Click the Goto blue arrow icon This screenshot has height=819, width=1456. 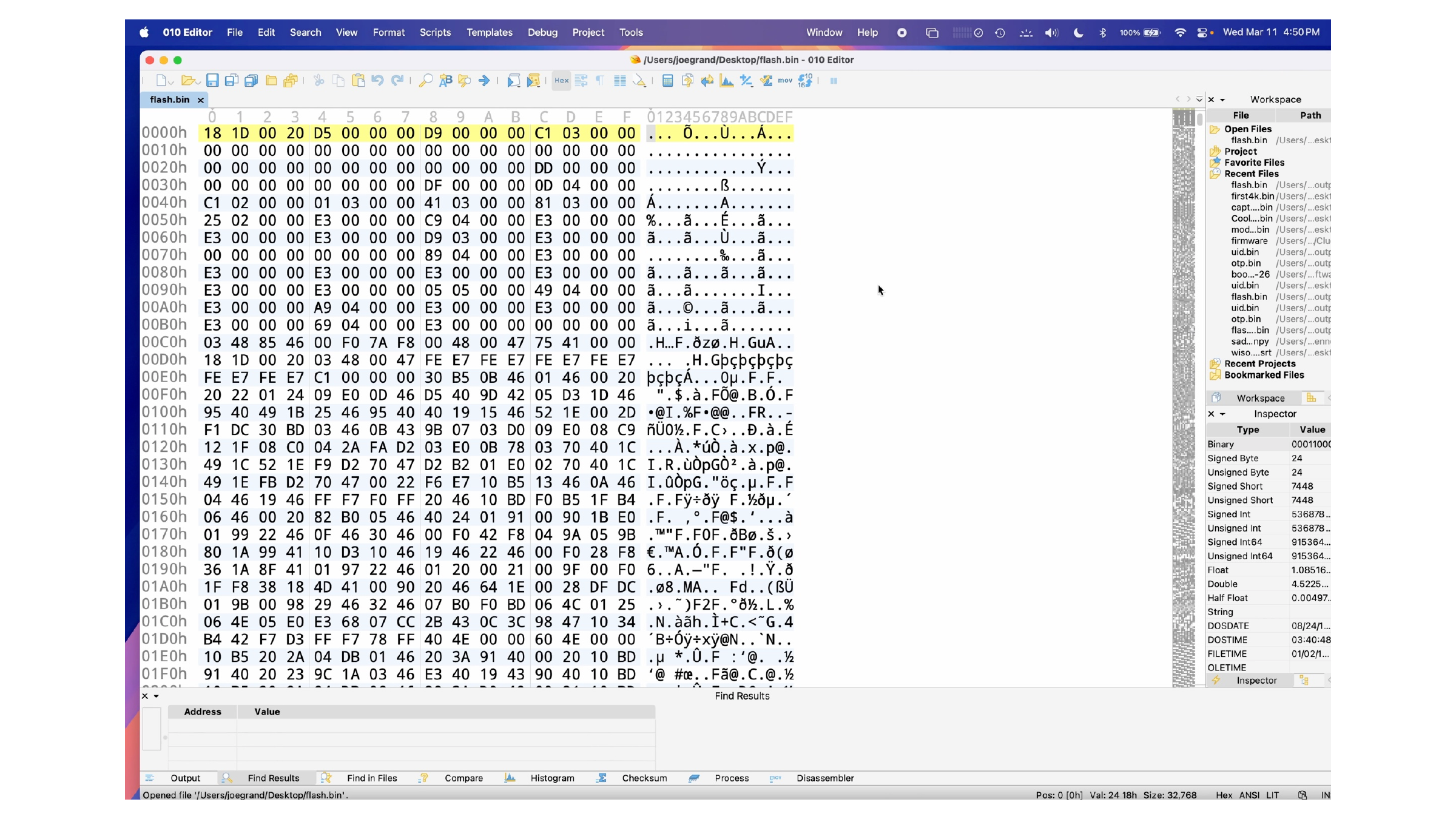pyautogui.click(x=484, y=81)
